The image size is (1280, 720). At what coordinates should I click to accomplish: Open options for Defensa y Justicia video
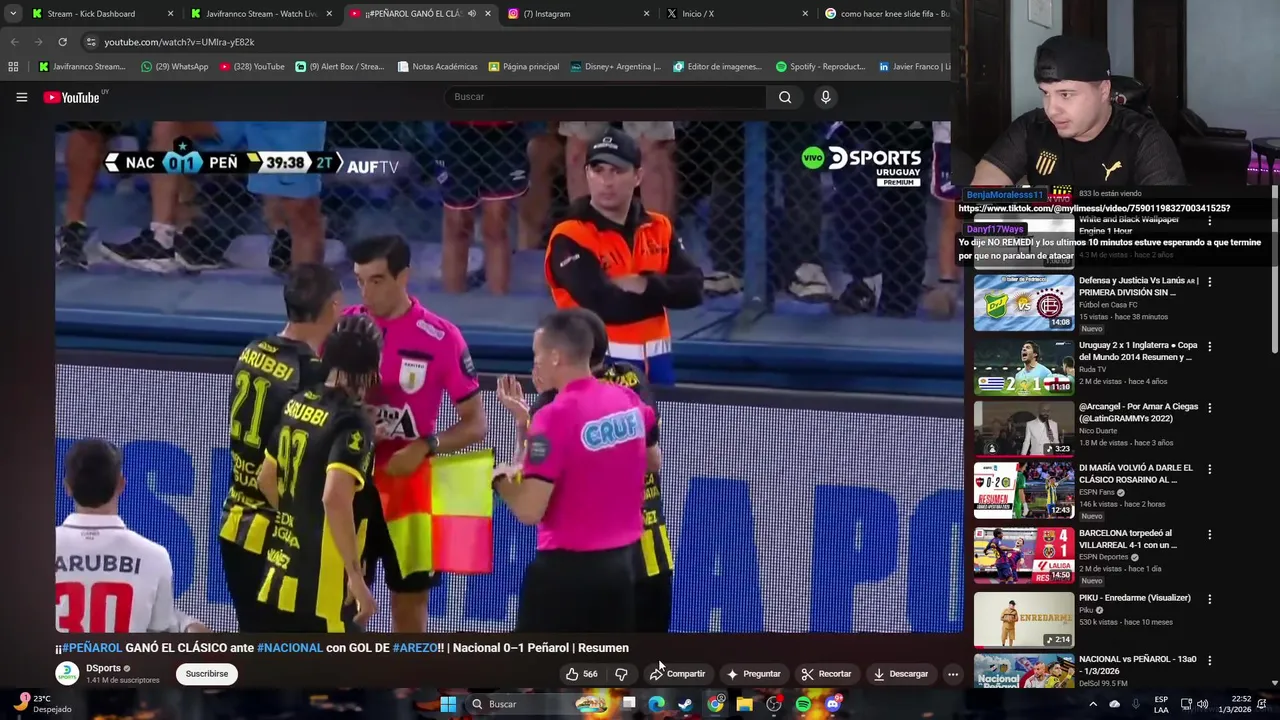click(x=1209, y=282)
